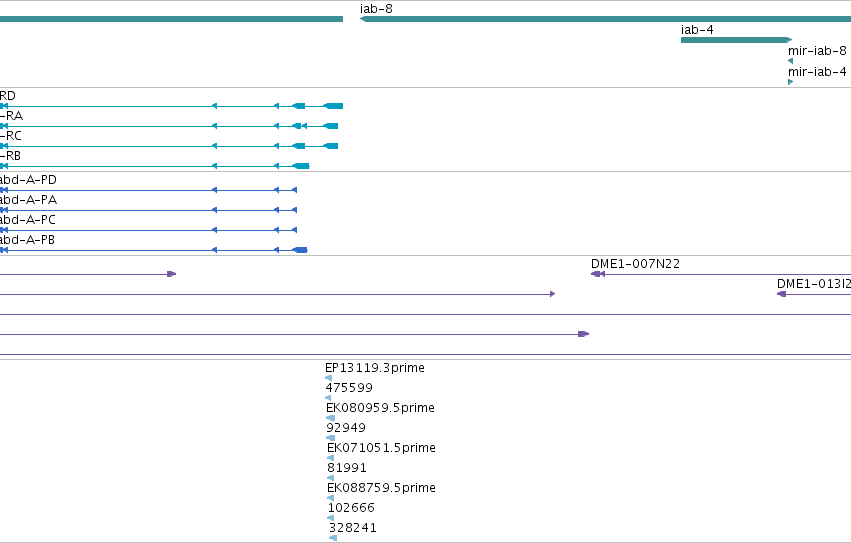Image resolution: width=851 pixels, height=543 pixels.
Task: Click the abd-A-PB label
Action: click(27, 240)
